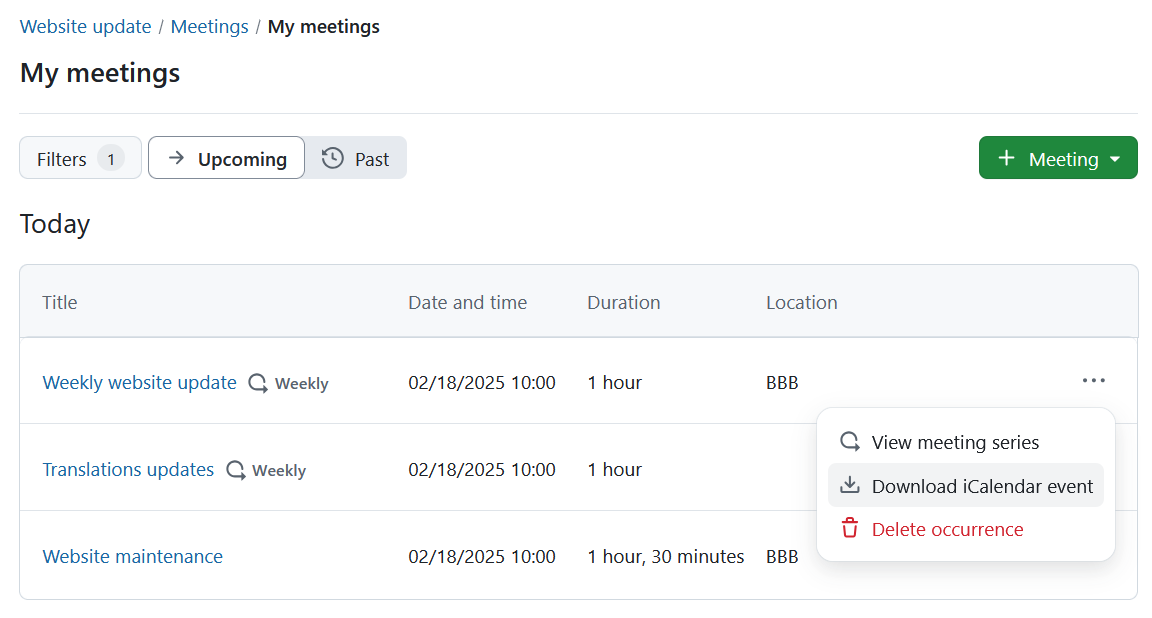Switch to the Past meetings view
This screenshot has height=618, width=1152.
click(x=355, y=157)
